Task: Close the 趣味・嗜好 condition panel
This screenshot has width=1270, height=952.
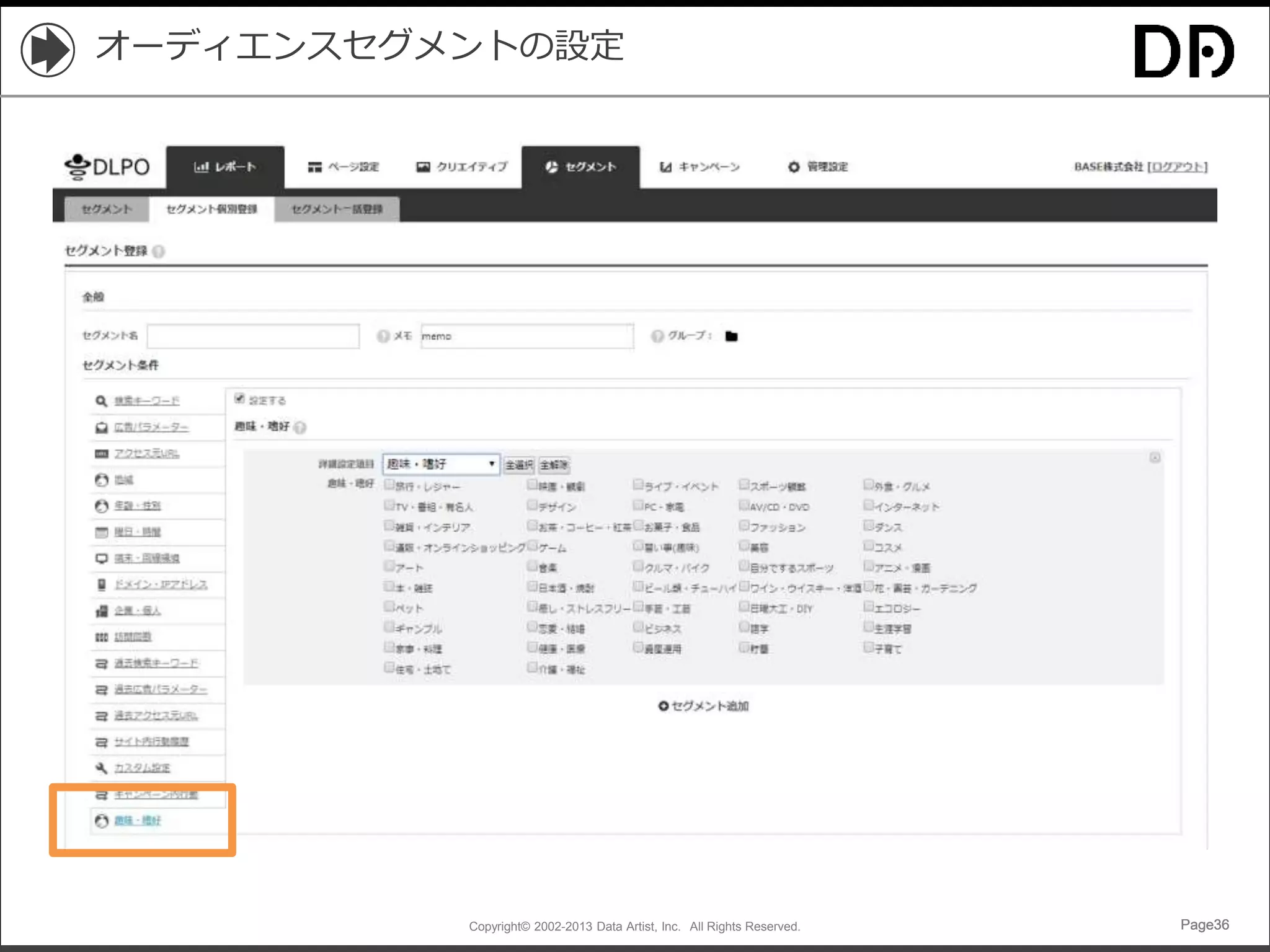Action: 1155,457
